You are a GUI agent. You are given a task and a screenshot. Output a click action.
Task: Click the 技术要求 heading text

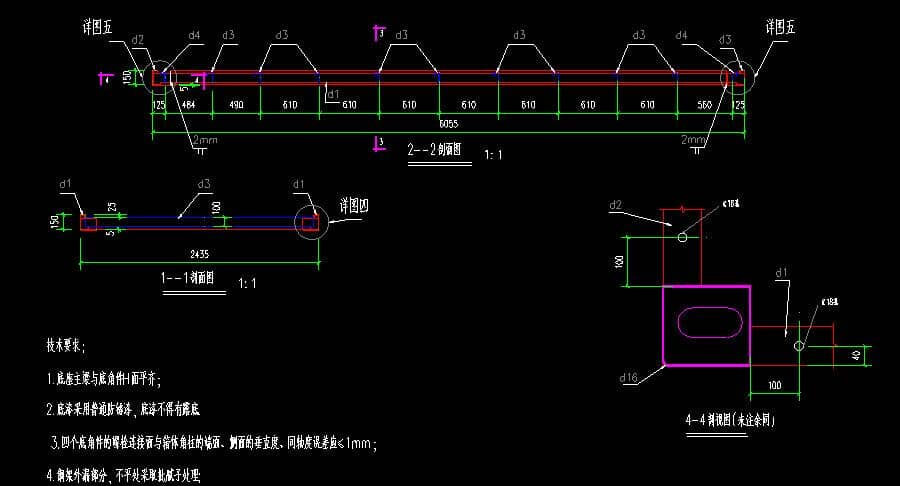pos(66,346)
